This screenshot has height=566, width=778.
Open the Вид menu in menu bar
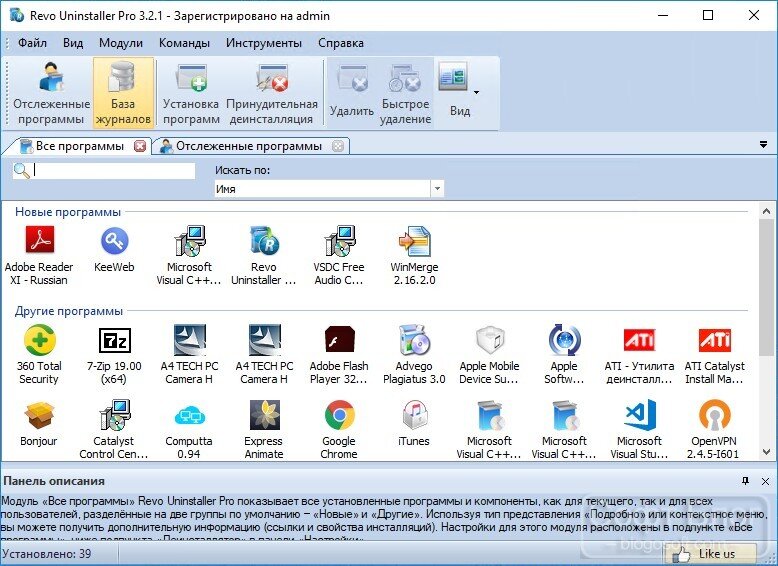pos(73,43)
